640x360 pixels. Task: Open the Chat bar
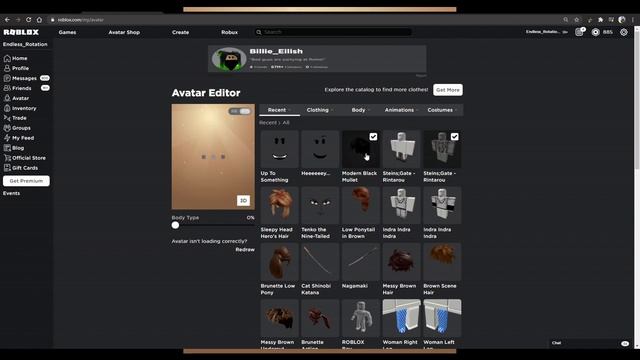590,343
